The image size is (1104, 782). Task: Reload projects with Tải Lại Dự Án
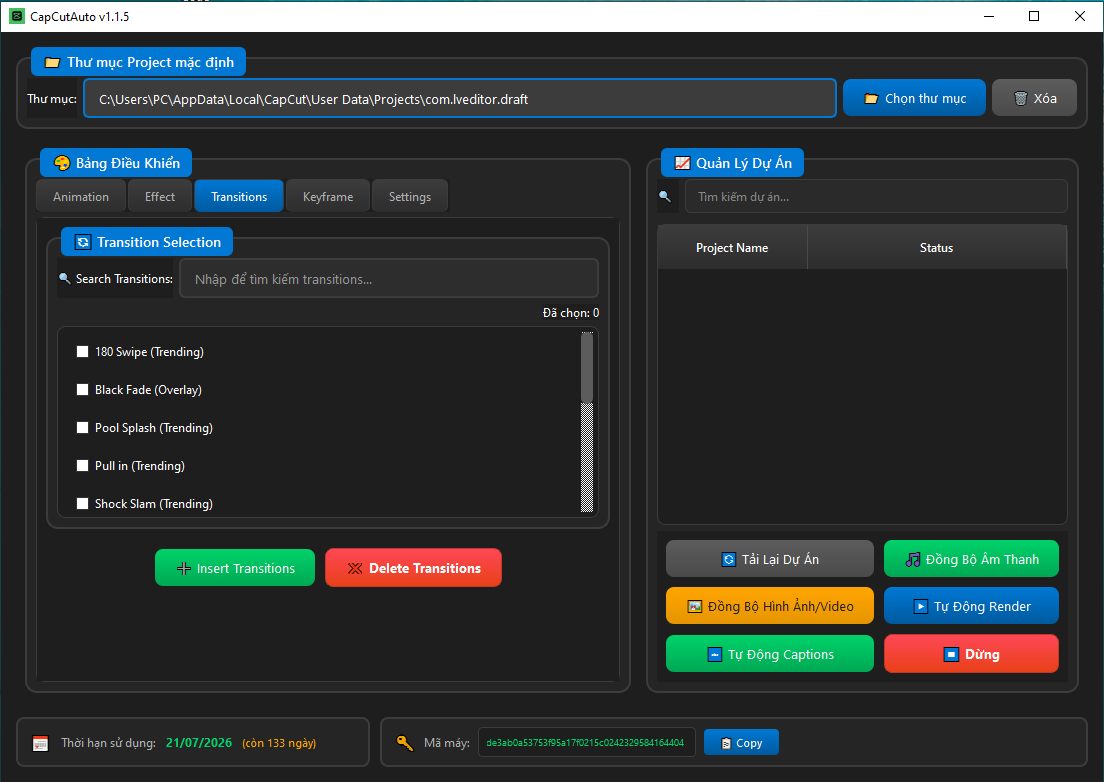(x=770, y=559)
